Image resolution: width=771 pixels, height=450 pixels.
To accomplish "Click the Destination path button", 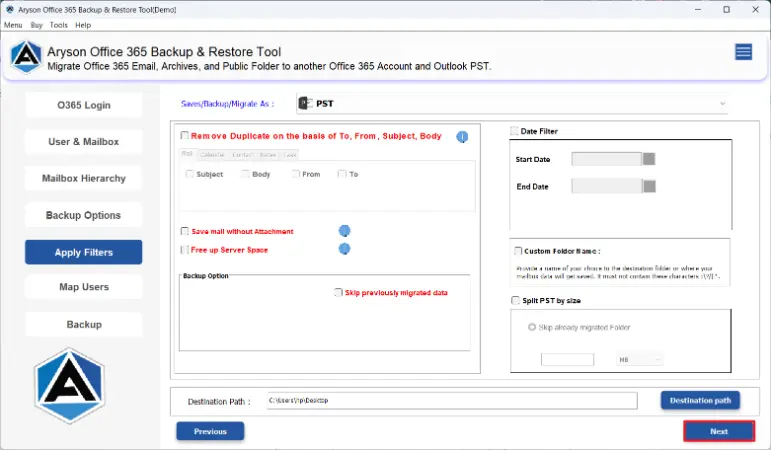I will [700, 400].
